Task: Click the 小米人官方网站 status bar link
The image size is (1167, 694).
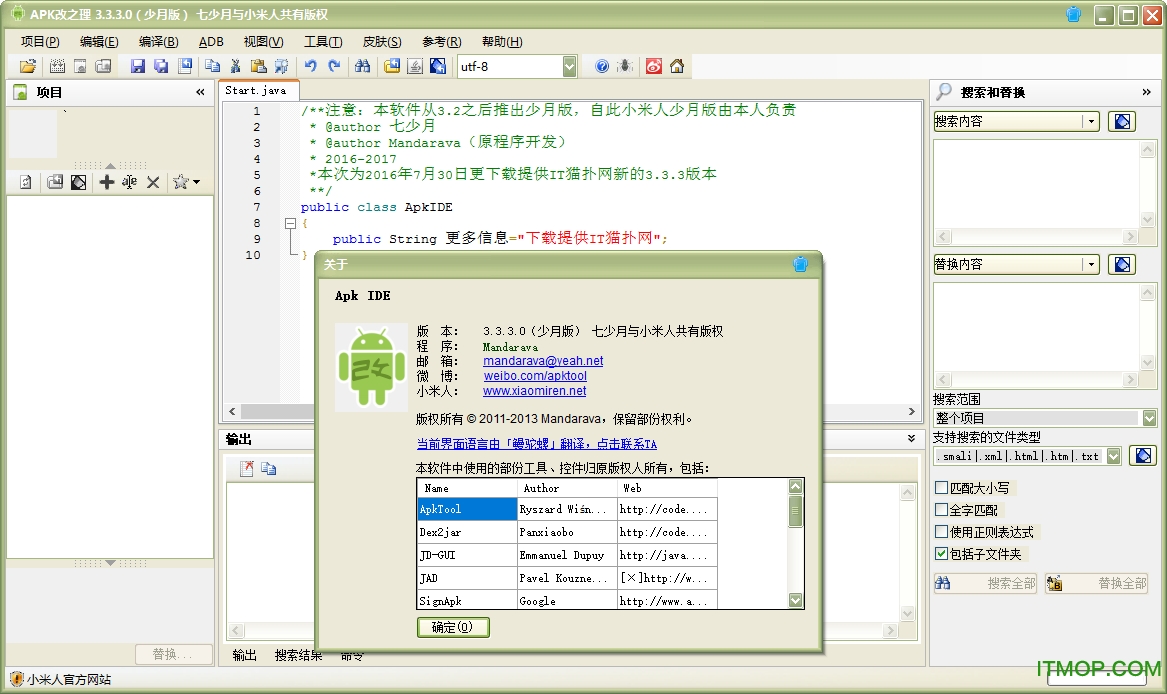Action: pyautogui.click(x=68, y=679)
